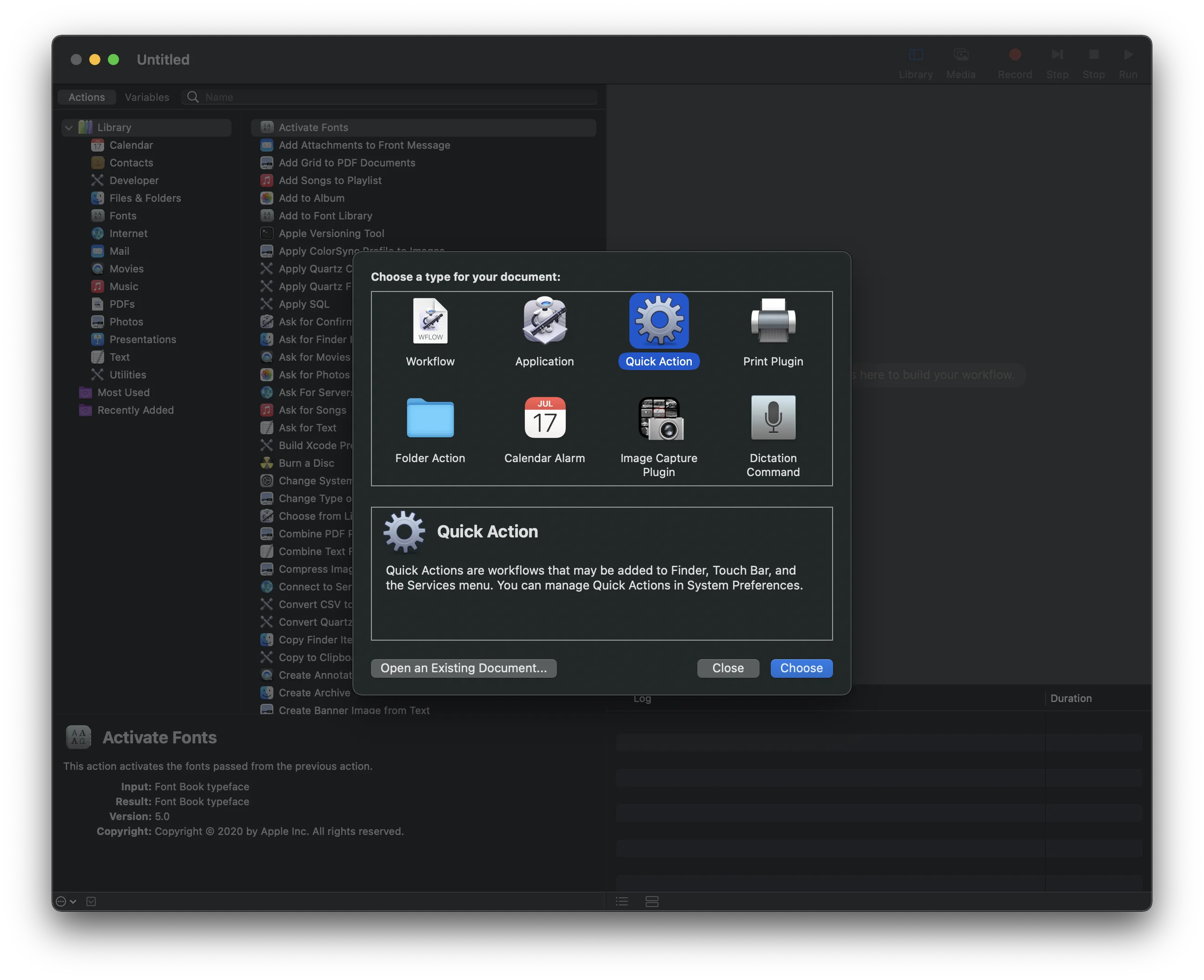This screenshot has width=1204, height=980.
Task: Select the Folder Action document type
Action: (x=430, y=419)
